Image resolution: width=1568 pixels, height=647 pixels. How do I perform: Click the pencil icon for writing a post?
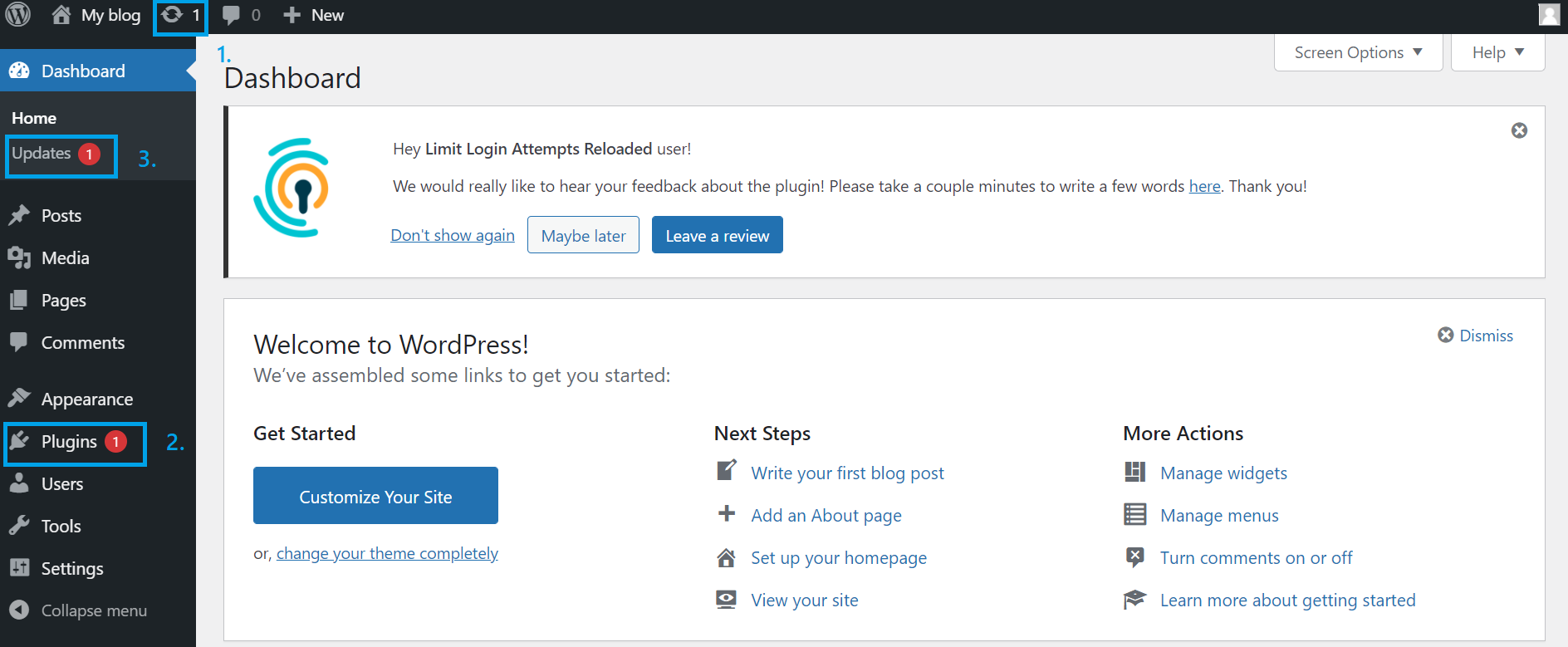[x=727, y=471]
